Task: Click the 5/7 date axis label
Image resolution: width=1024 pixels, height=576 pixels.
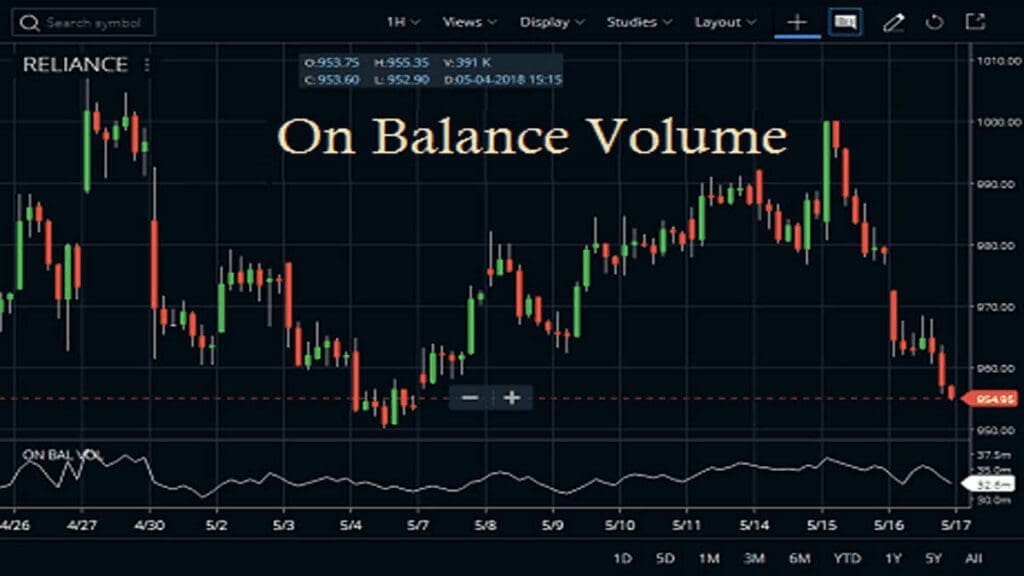Action: click(418, 525)
